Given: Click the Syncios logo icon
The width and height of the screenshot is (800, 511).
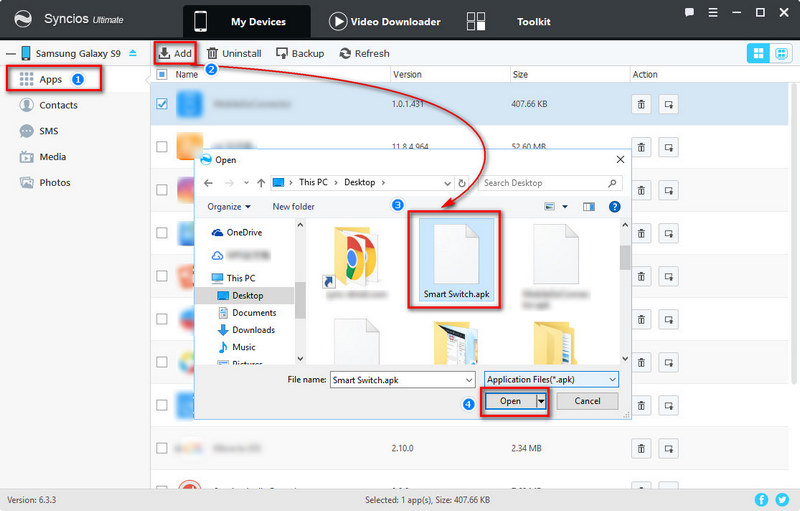Looking at the screenshot, I should (22, 19).
